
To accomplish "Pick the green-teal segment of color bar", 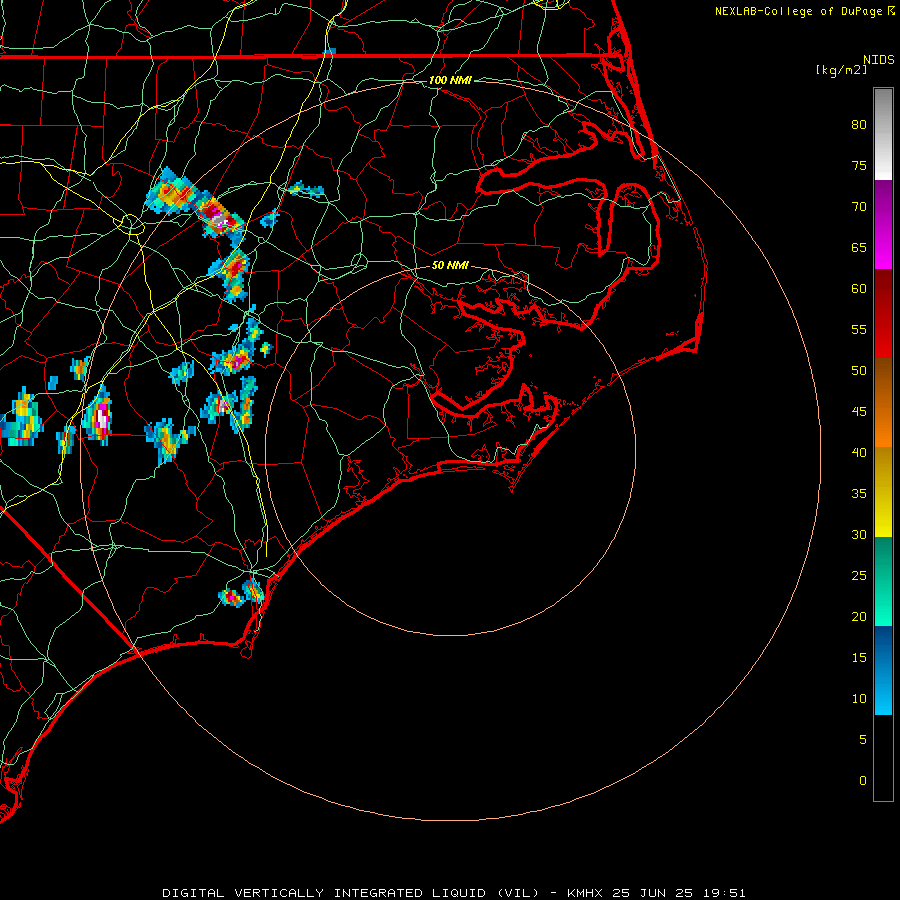I will 883,581.
